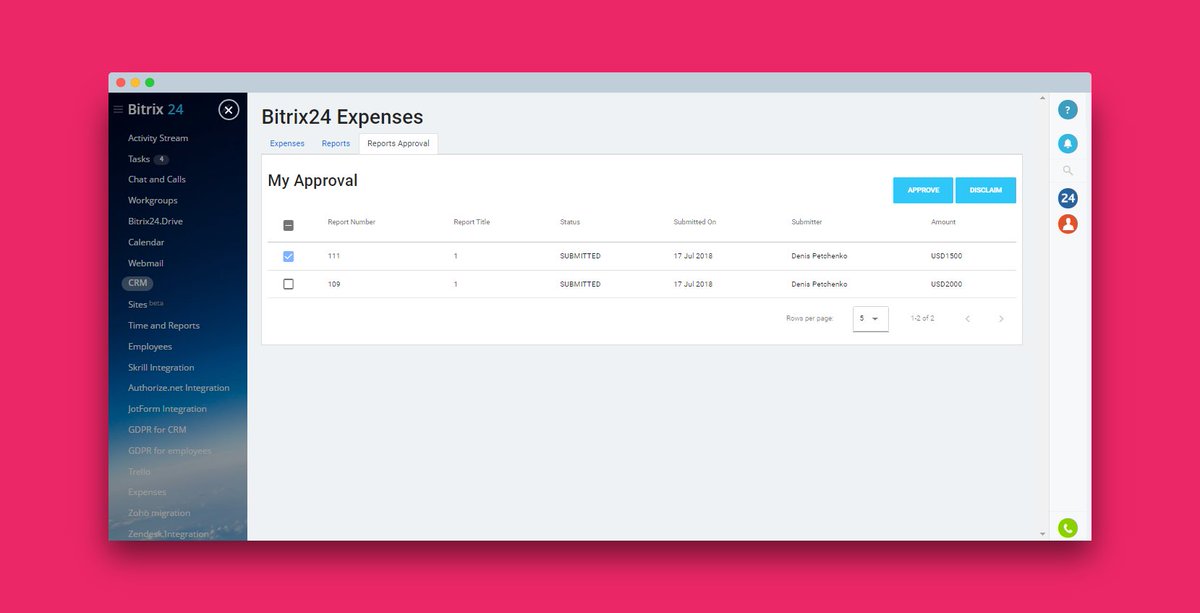Screen dimensions: 1200x613
Task: Click the Amount column header
Action: tap(943, 222)
